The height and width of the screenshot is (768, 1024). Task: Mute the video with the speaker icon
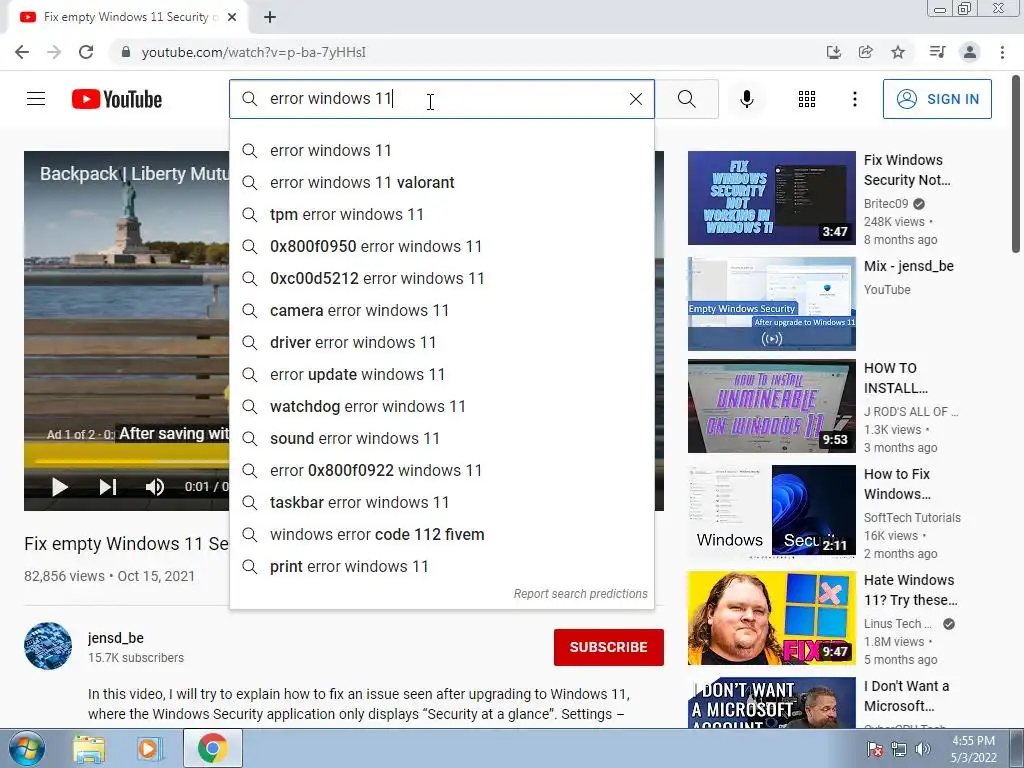(155, 487)
